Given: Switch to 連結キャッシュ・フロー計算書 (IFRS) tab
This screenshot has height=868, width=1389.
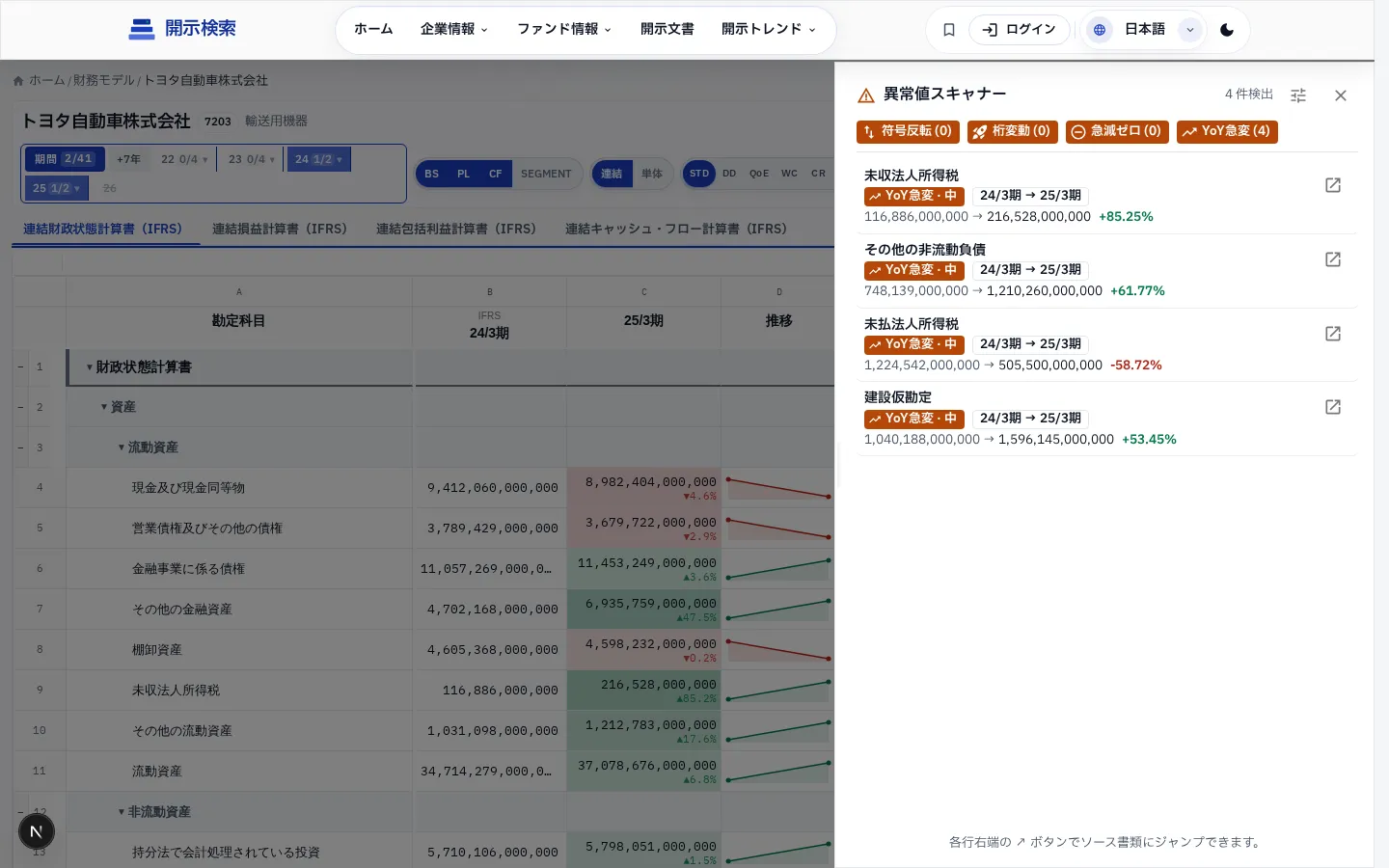Looking at the screenshot, I should coord(676,229).
